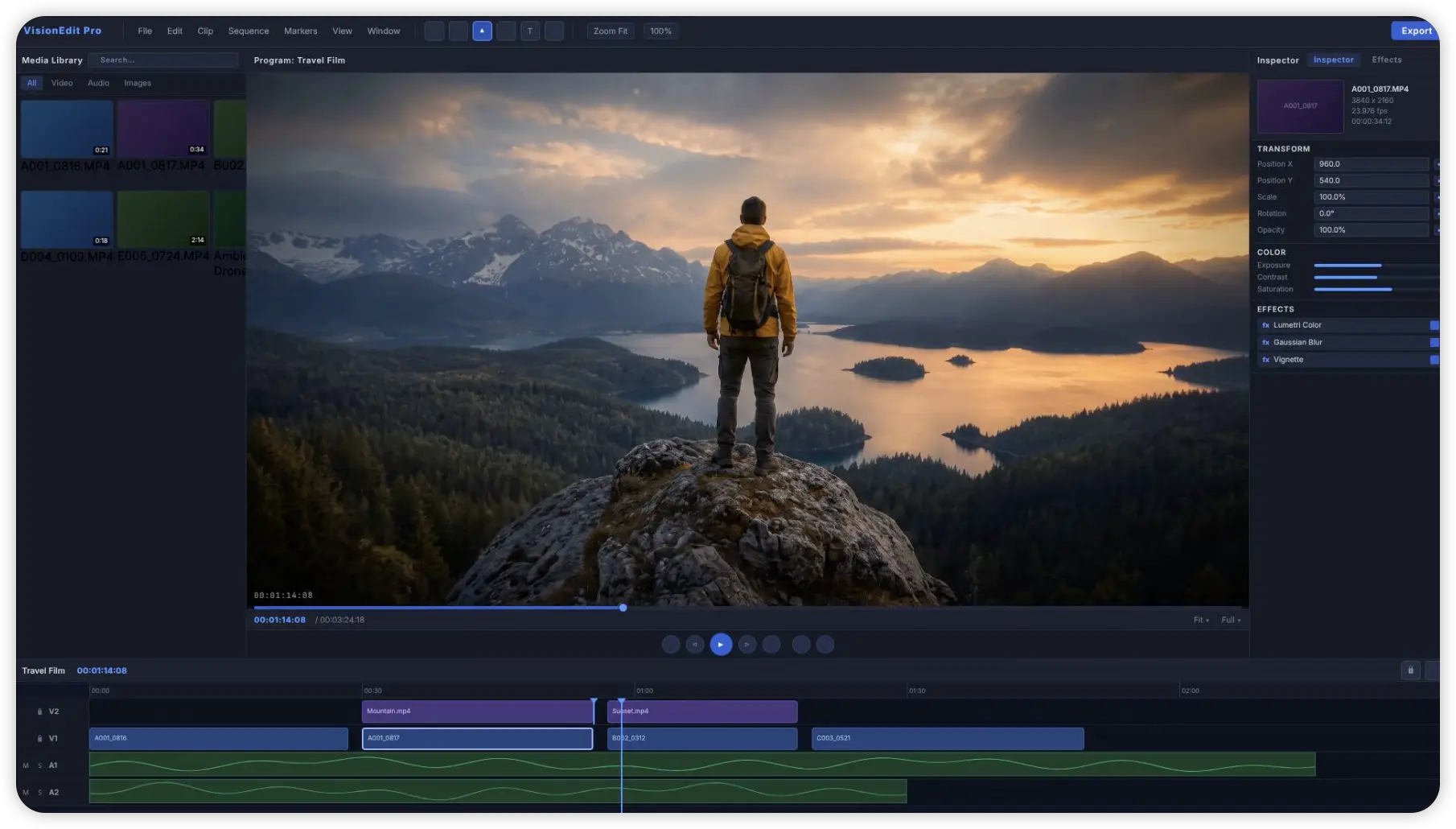Viewport: 1456px width, 829px height.
Task: Toggle the Lumetri Color effect checkbox
Action: pos(1434,325)
